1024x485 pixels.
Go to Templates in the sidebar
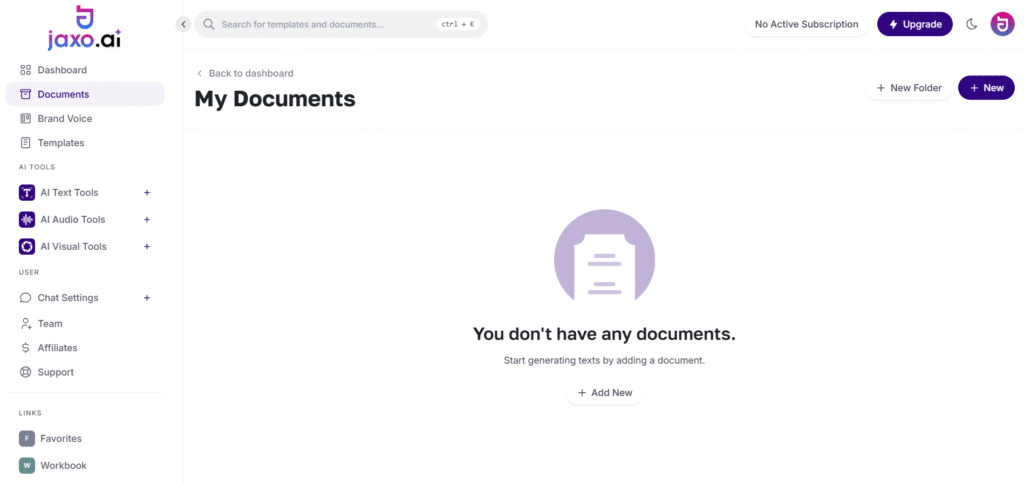click(85, 142)
